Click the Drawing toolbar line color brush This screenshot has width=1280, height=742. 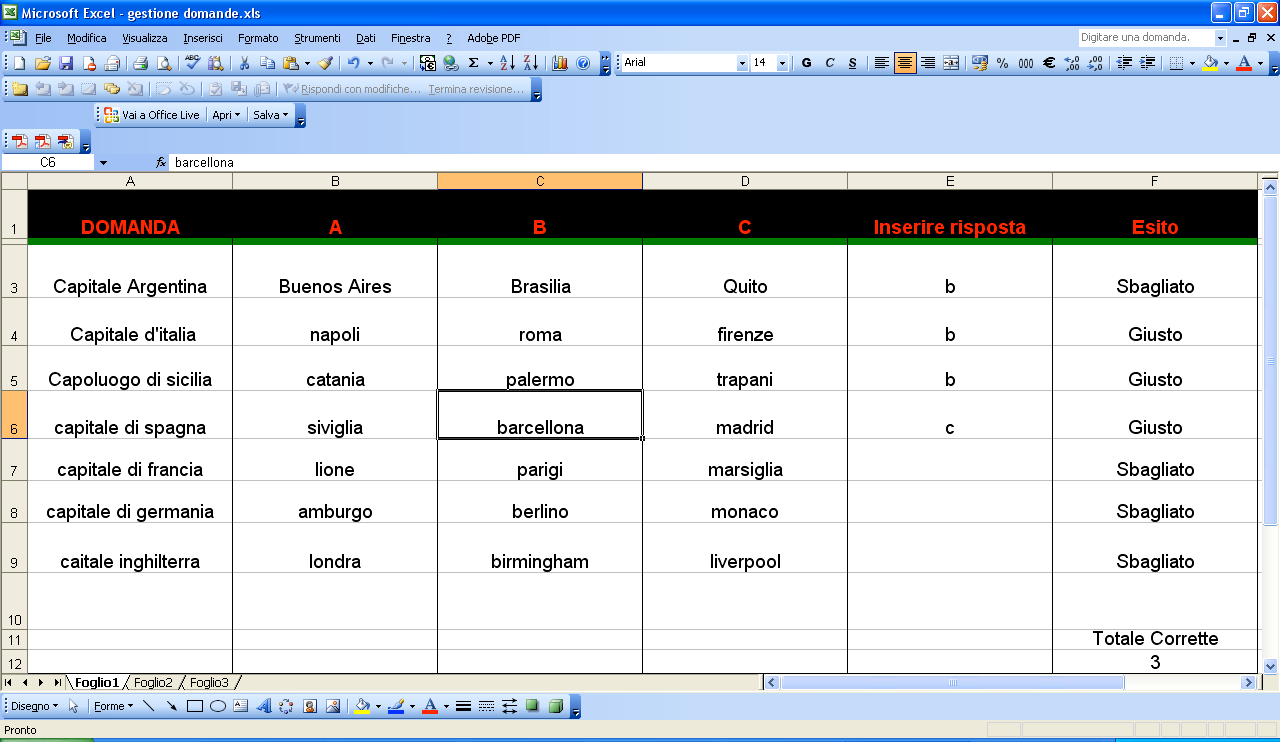[x=396, y=706]
